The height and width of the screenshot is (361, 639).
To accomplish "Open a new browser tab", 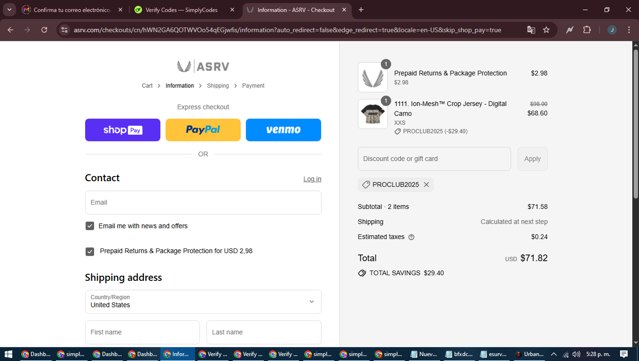I will tap(361, 10).
